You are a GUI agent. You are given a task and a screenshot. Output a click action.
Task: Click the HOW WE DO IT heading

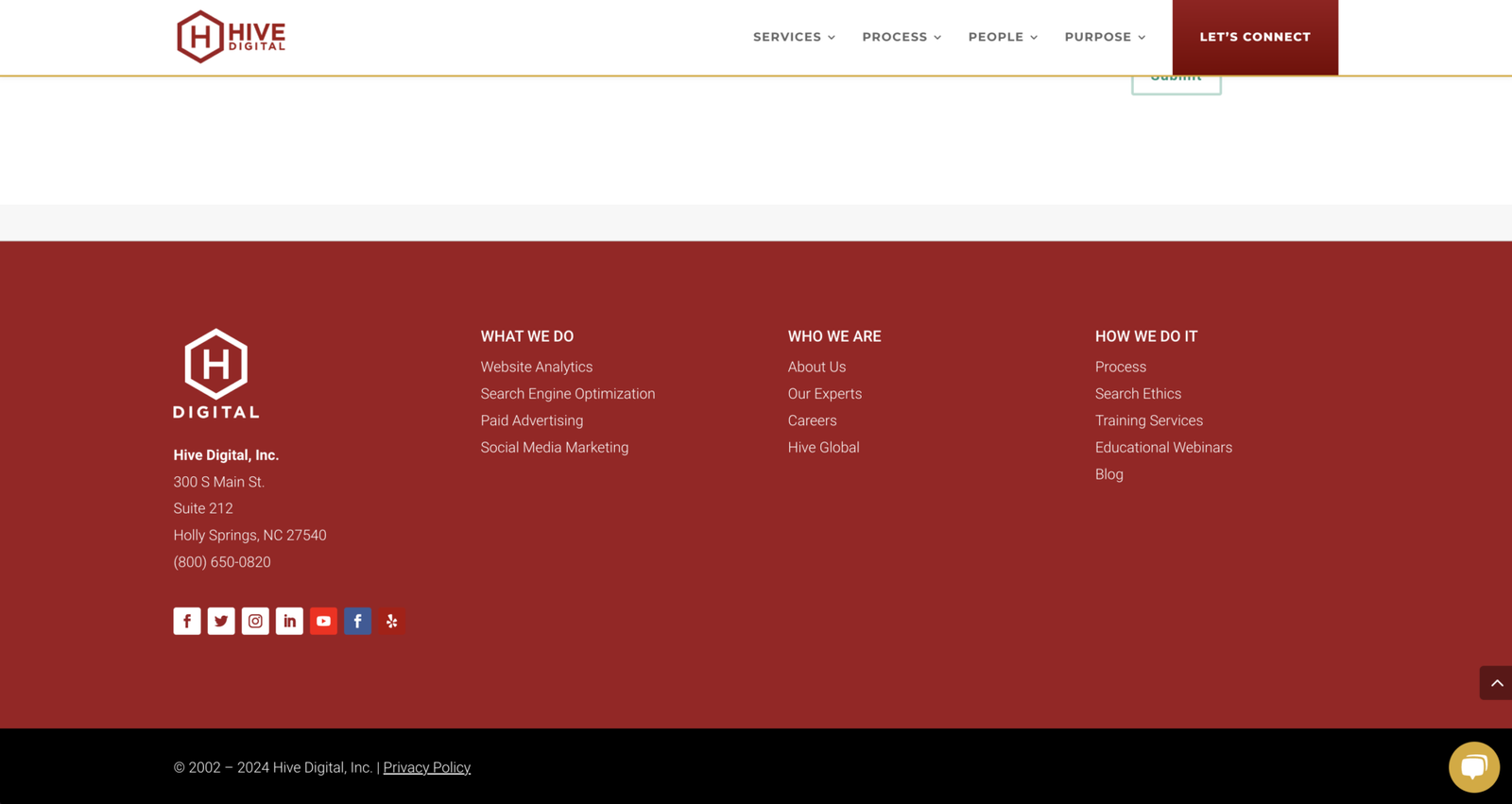click(1146, 336)
